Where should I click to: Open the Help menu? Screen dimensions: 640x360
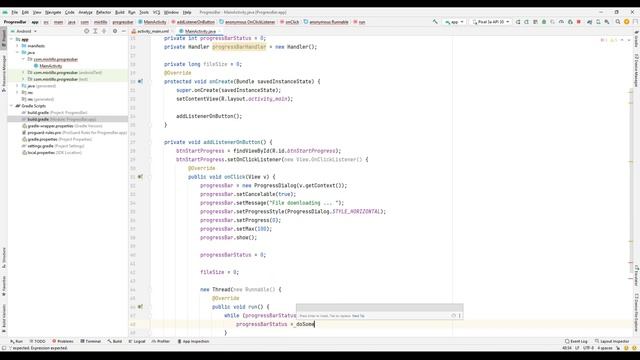click(x=187, y=13)
